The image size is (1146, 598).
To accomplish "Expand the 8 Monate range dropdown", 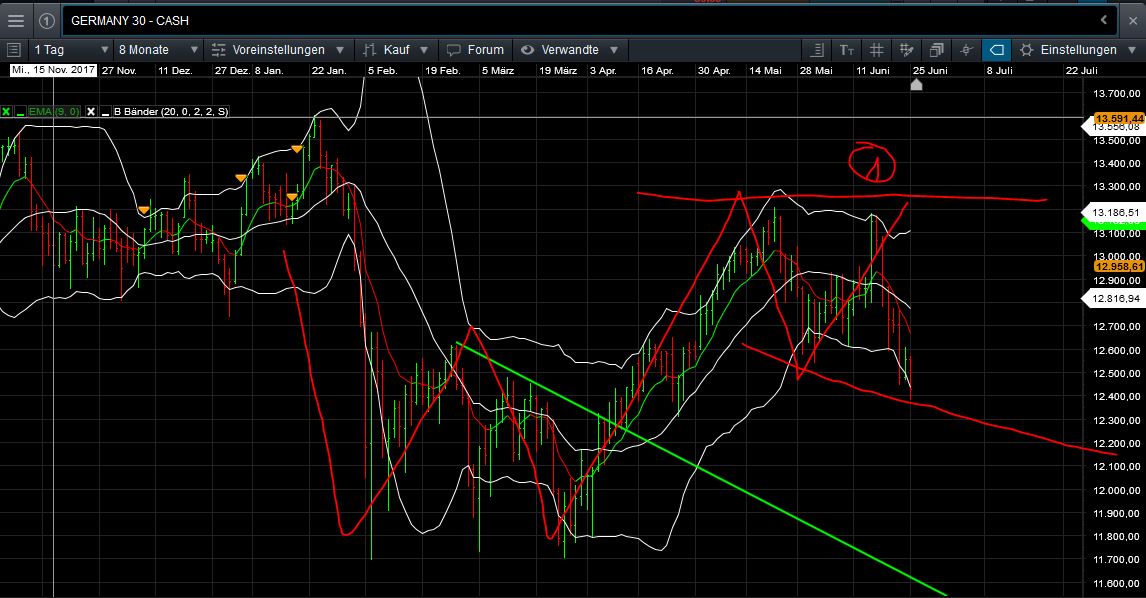I will pyautogui.click(x=155, y=48).
